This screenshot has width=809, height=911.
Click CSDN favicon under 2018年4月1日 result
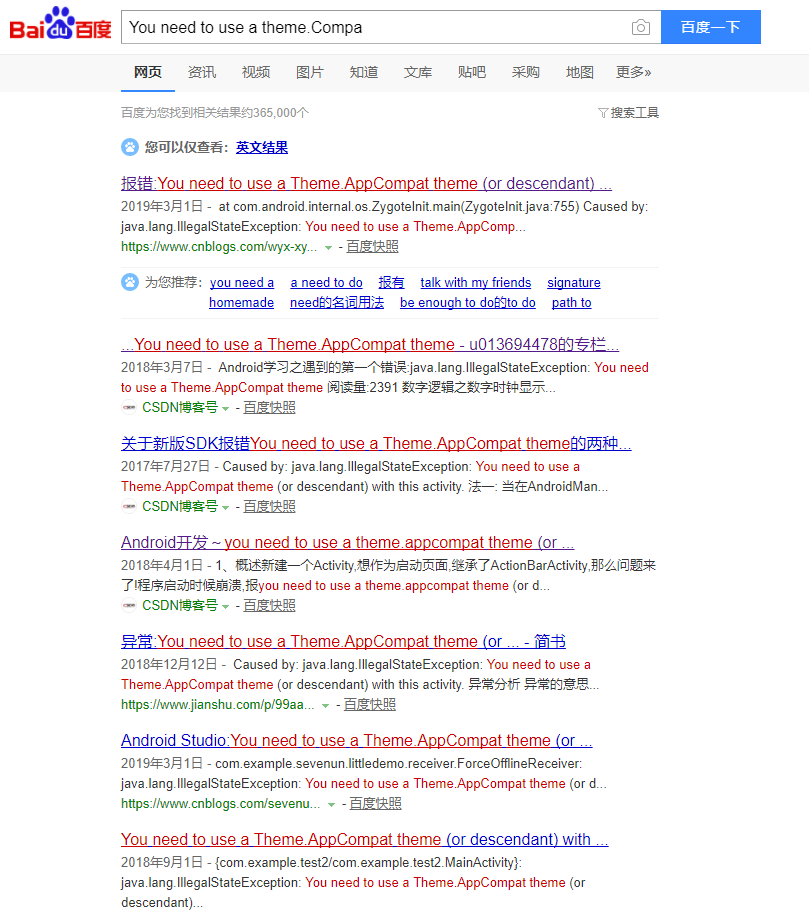(129, 605)
